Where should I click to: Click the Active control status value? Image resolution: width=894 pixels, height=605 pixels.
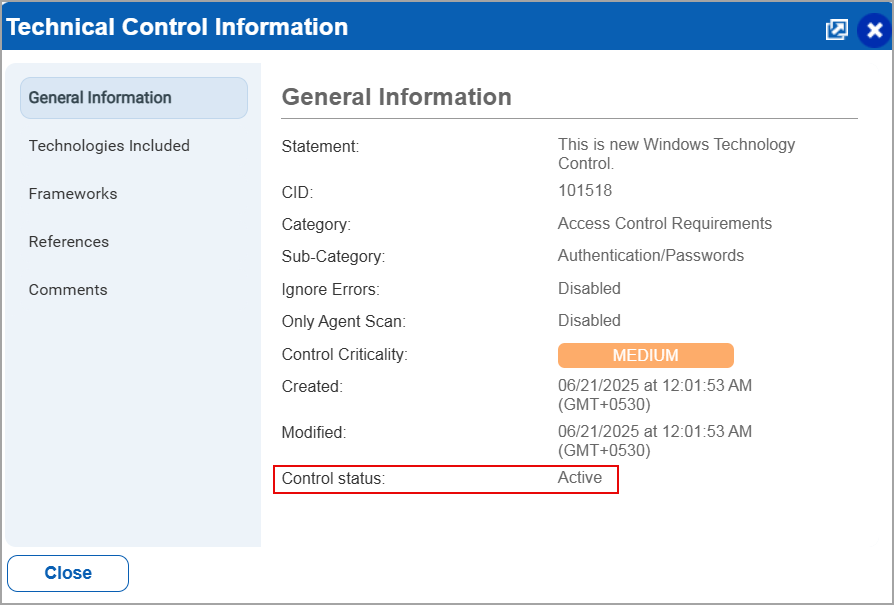580,477
